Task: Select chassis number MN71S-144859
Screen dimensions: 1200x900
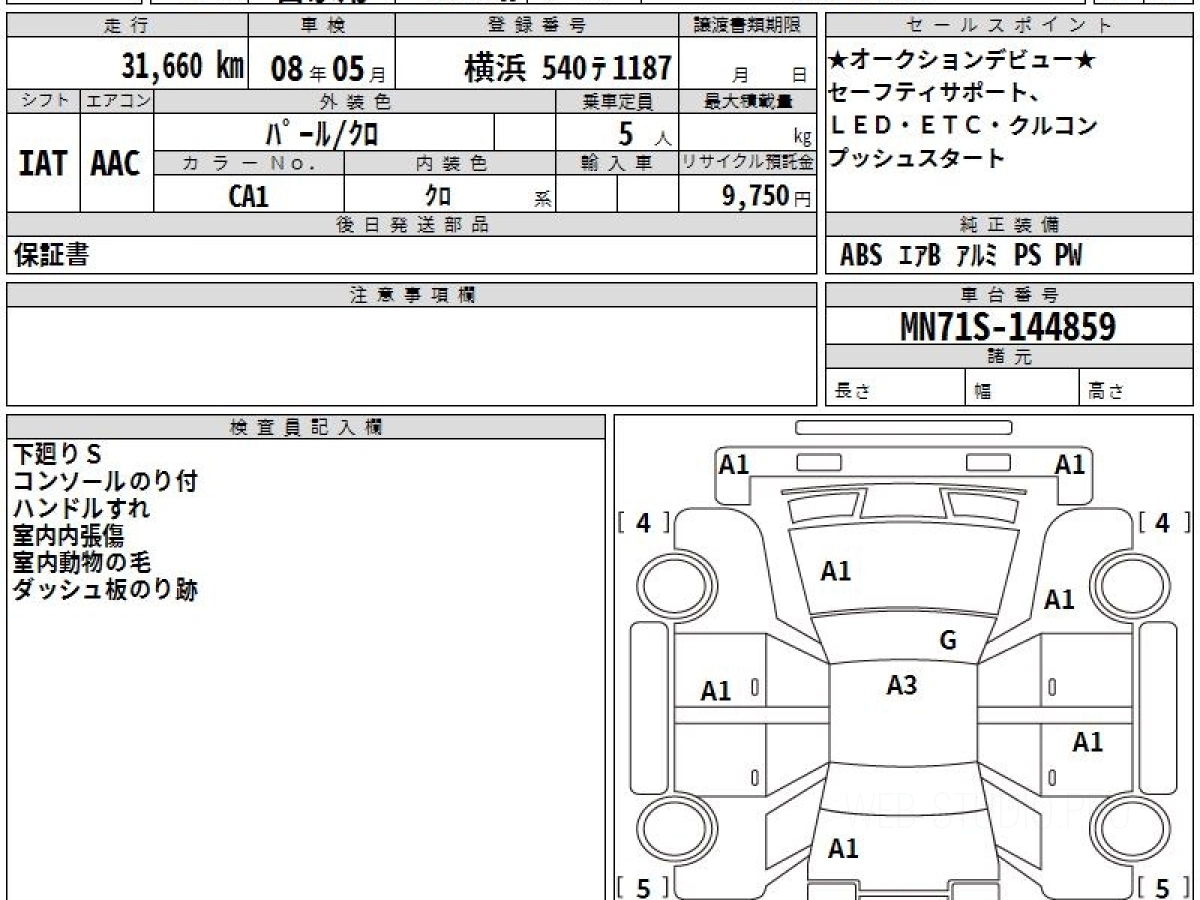Action: point(1008,325)
